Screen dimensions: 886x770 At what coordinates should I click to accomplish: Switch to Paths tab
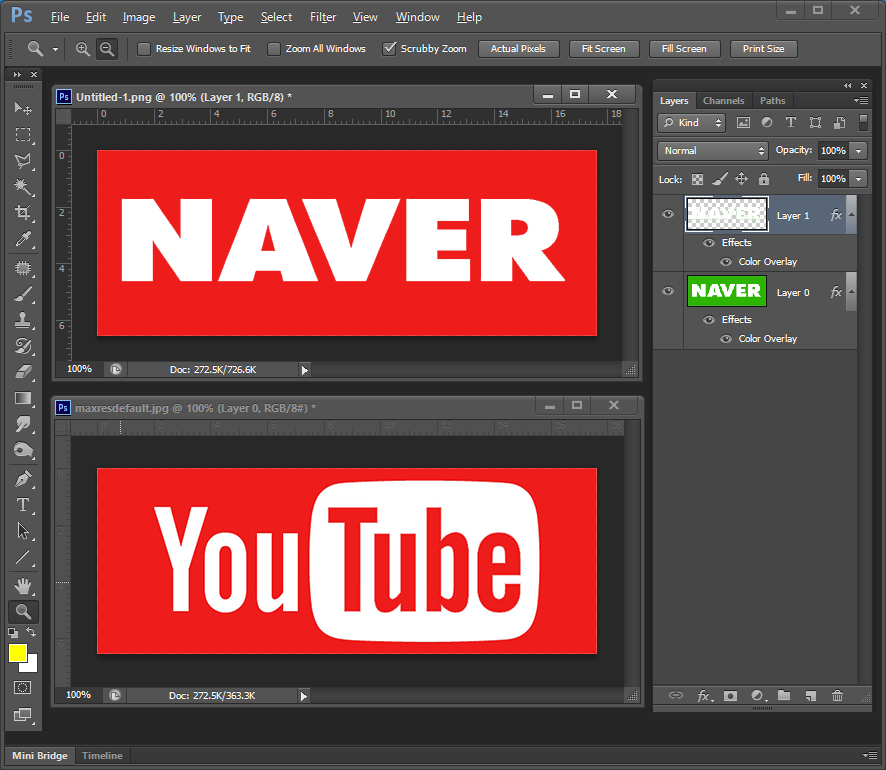pyautogui.click(x=772, y=101)
